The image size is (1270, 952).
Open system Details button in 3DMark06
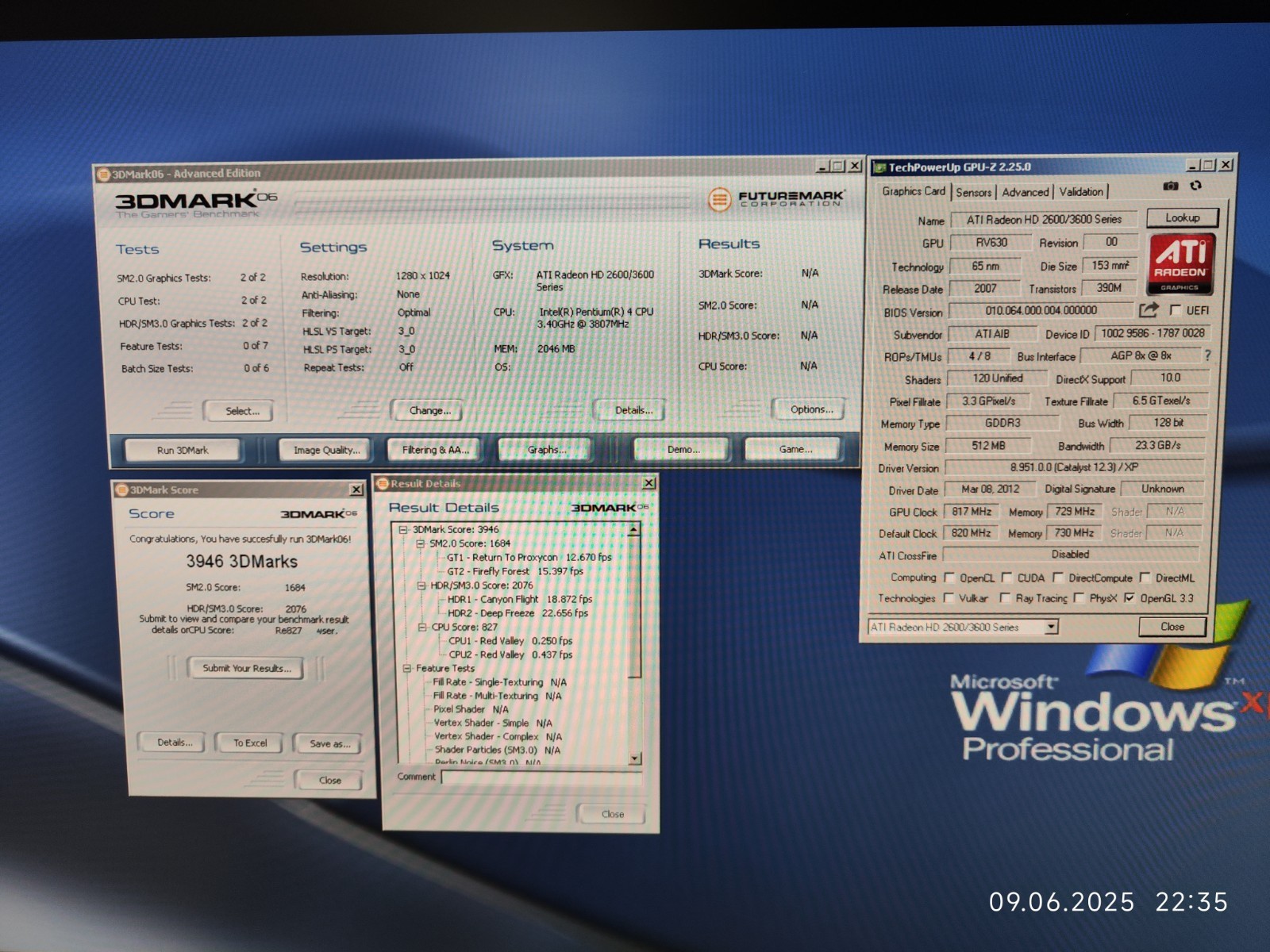(x=633, y=410)
